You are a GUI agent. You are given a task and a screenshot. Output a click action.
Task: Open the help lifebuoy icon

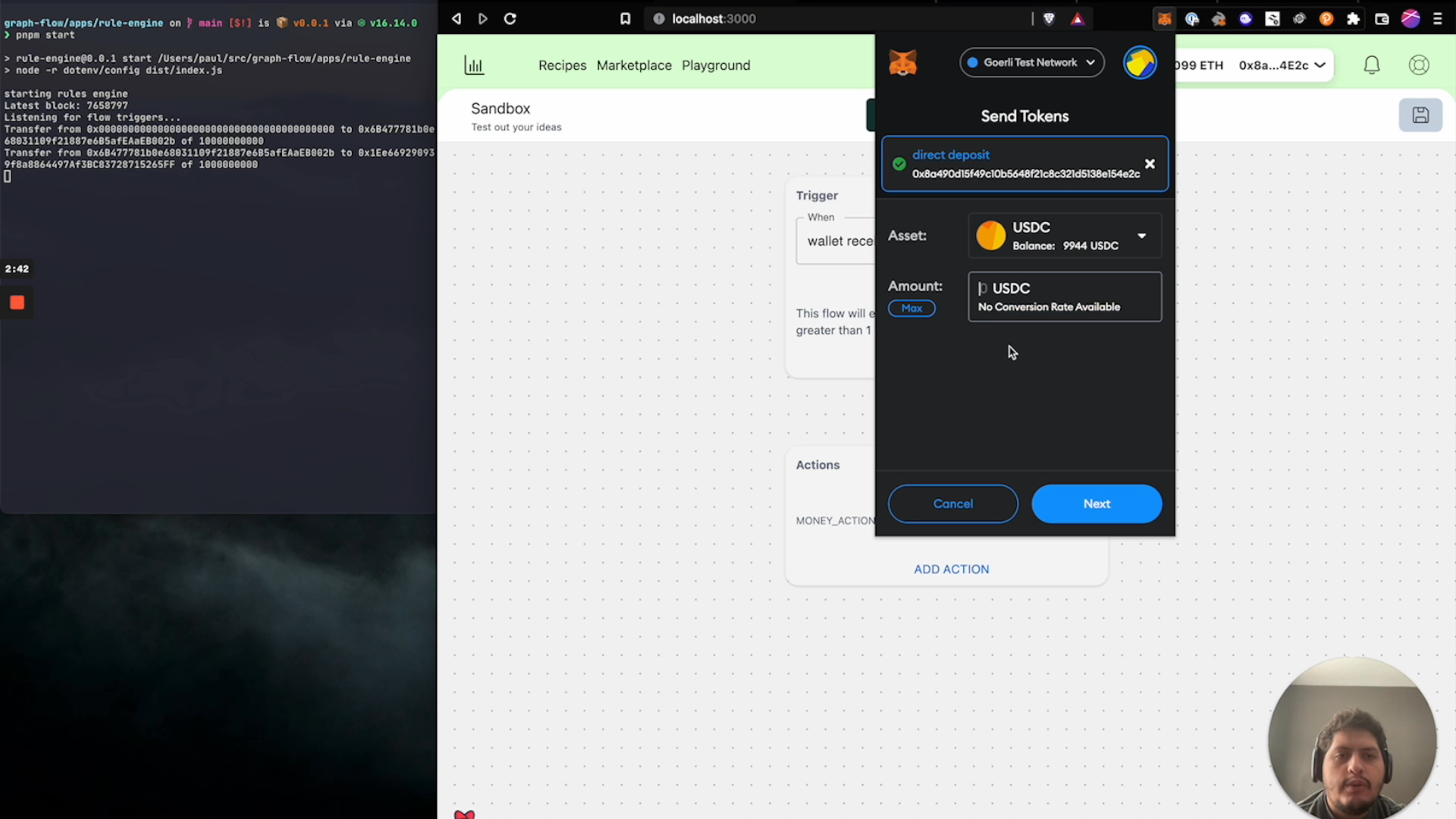tap(1419, 65)
